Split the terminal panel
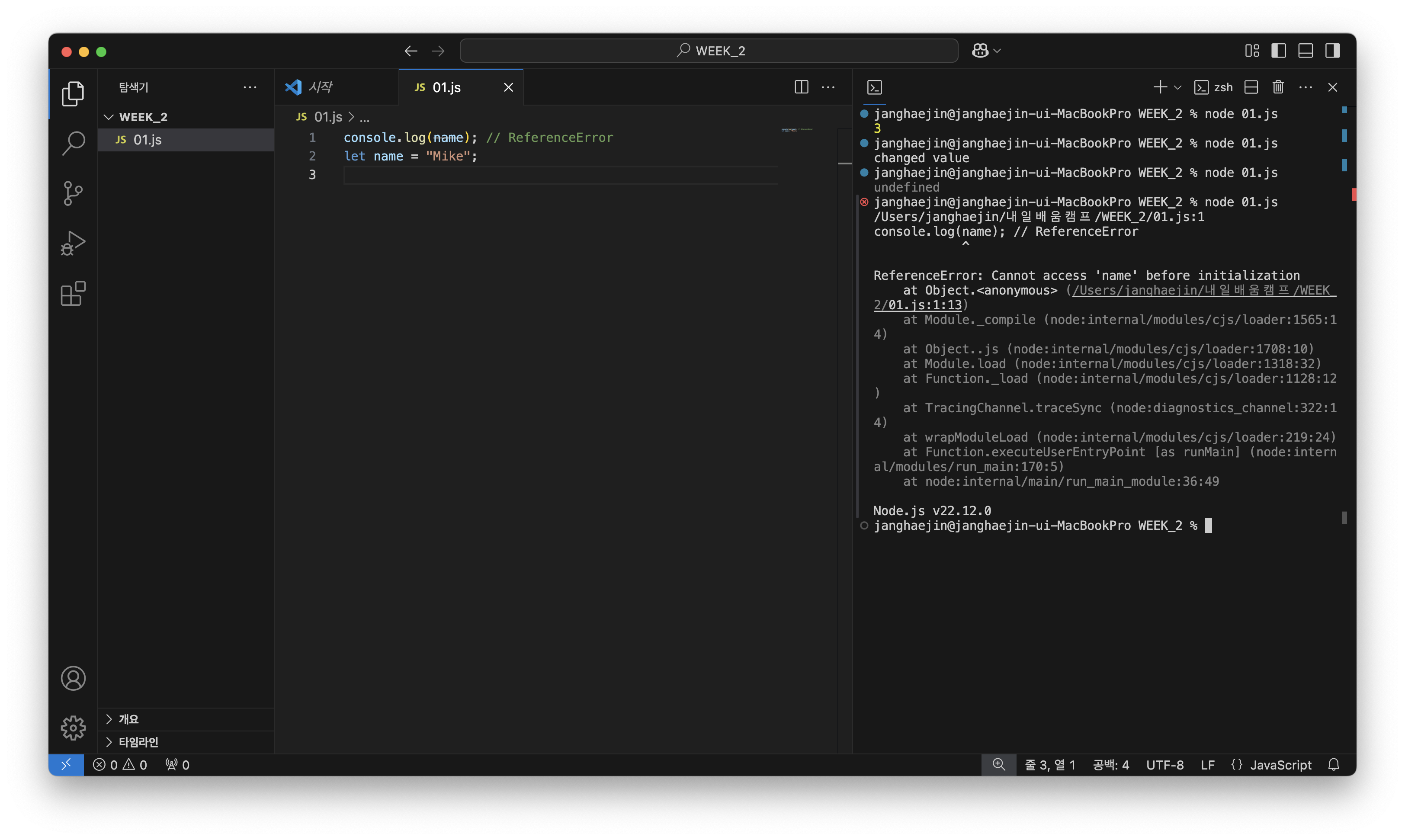Screen dimensions: 1405x840 [1251, 87]
